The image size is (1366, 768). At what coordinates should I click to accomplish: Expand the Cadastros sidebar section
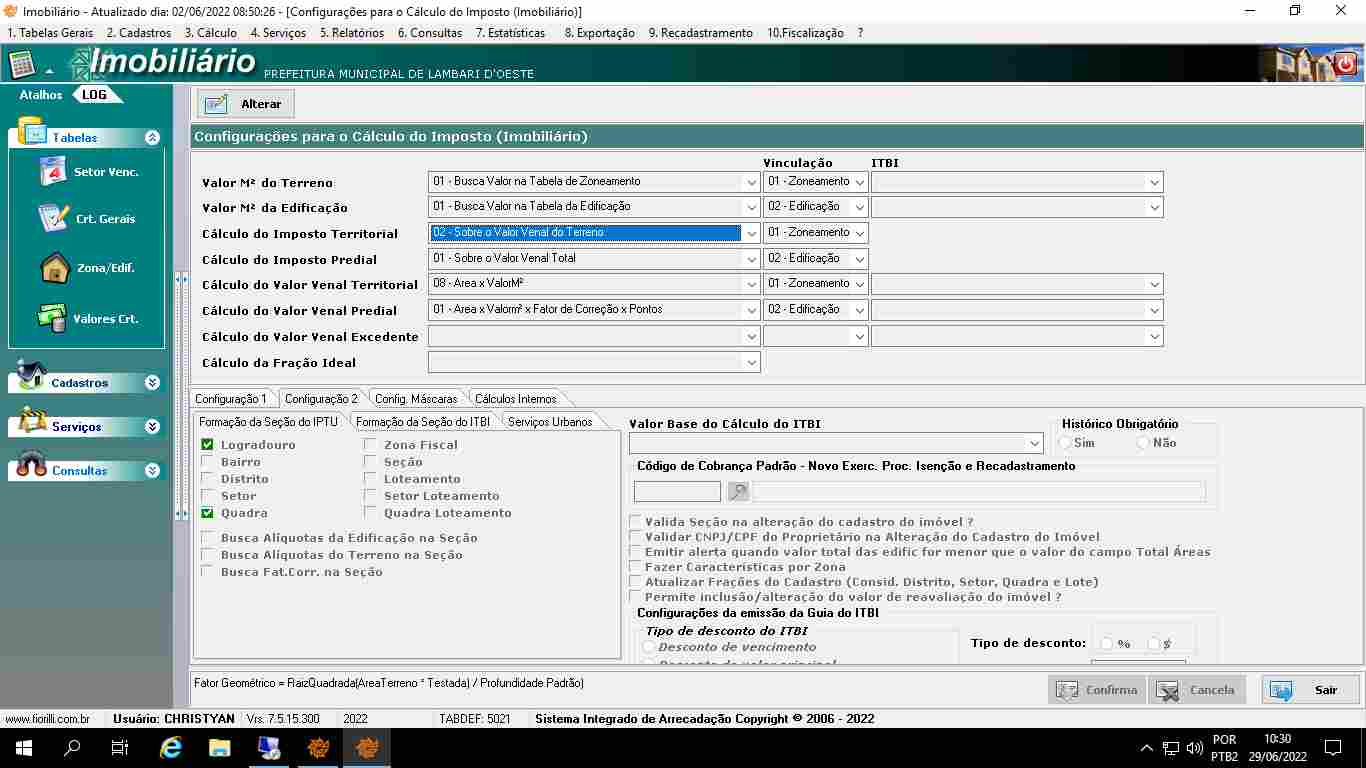coord(152,383)
